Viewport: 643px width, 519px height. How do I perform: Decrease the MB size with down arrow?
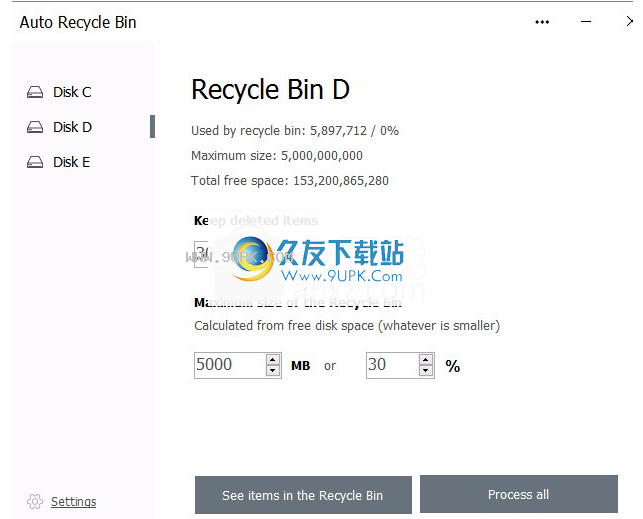point(273,371)
